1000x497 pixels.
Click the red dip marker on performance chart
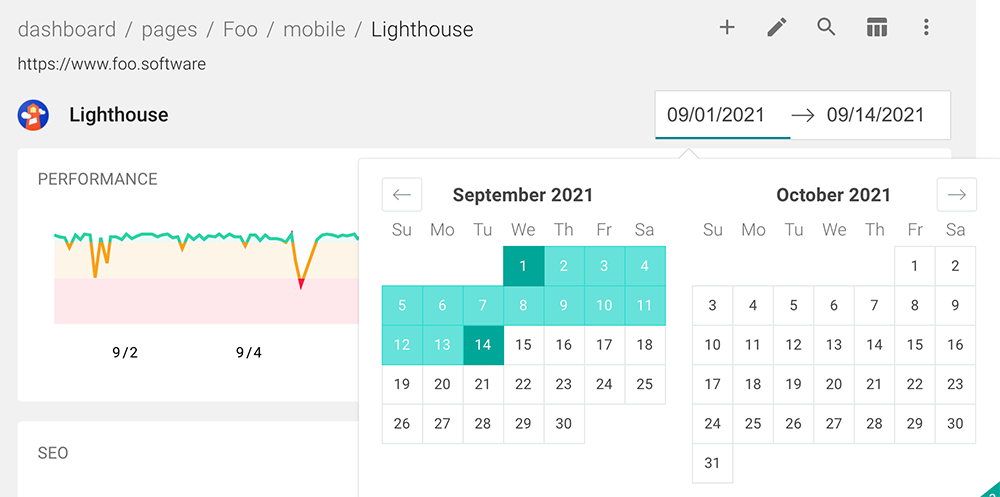[x=300, y=284]
